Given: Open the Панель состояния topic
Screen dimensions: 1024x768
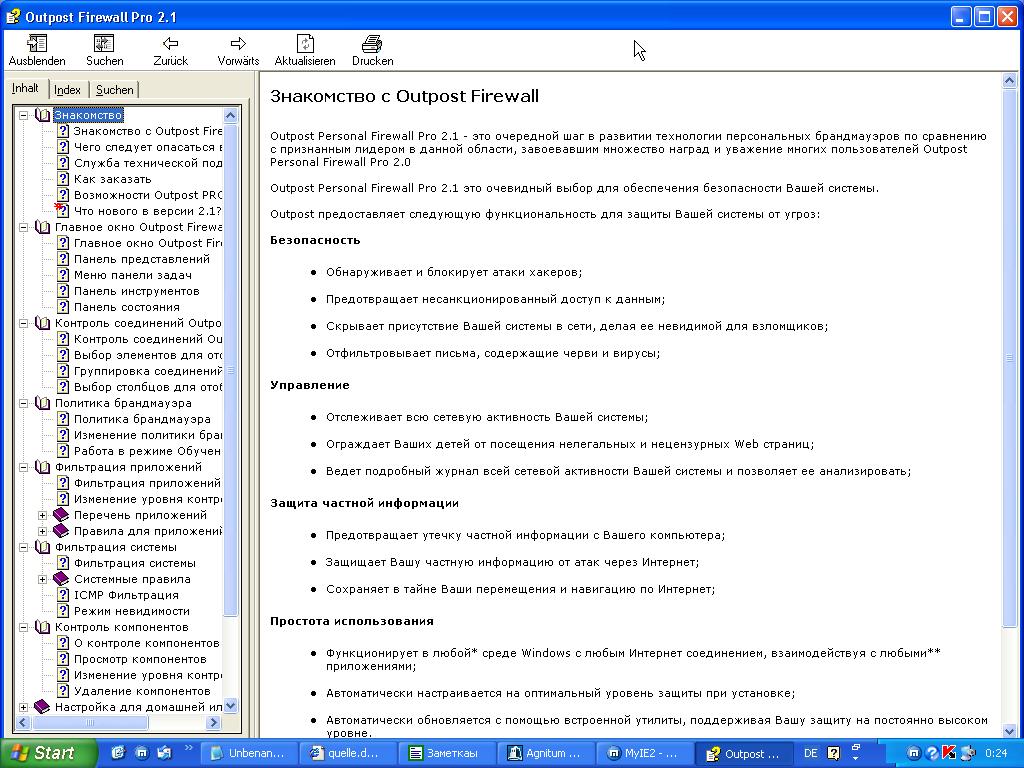Looking at the screenshot, I should tap(127, 307).
